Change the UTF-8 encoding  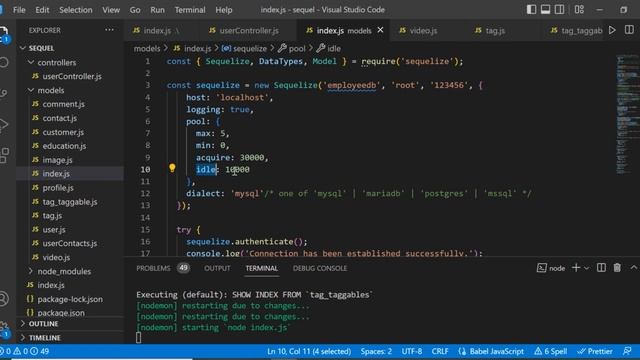[x=412, y=351]
